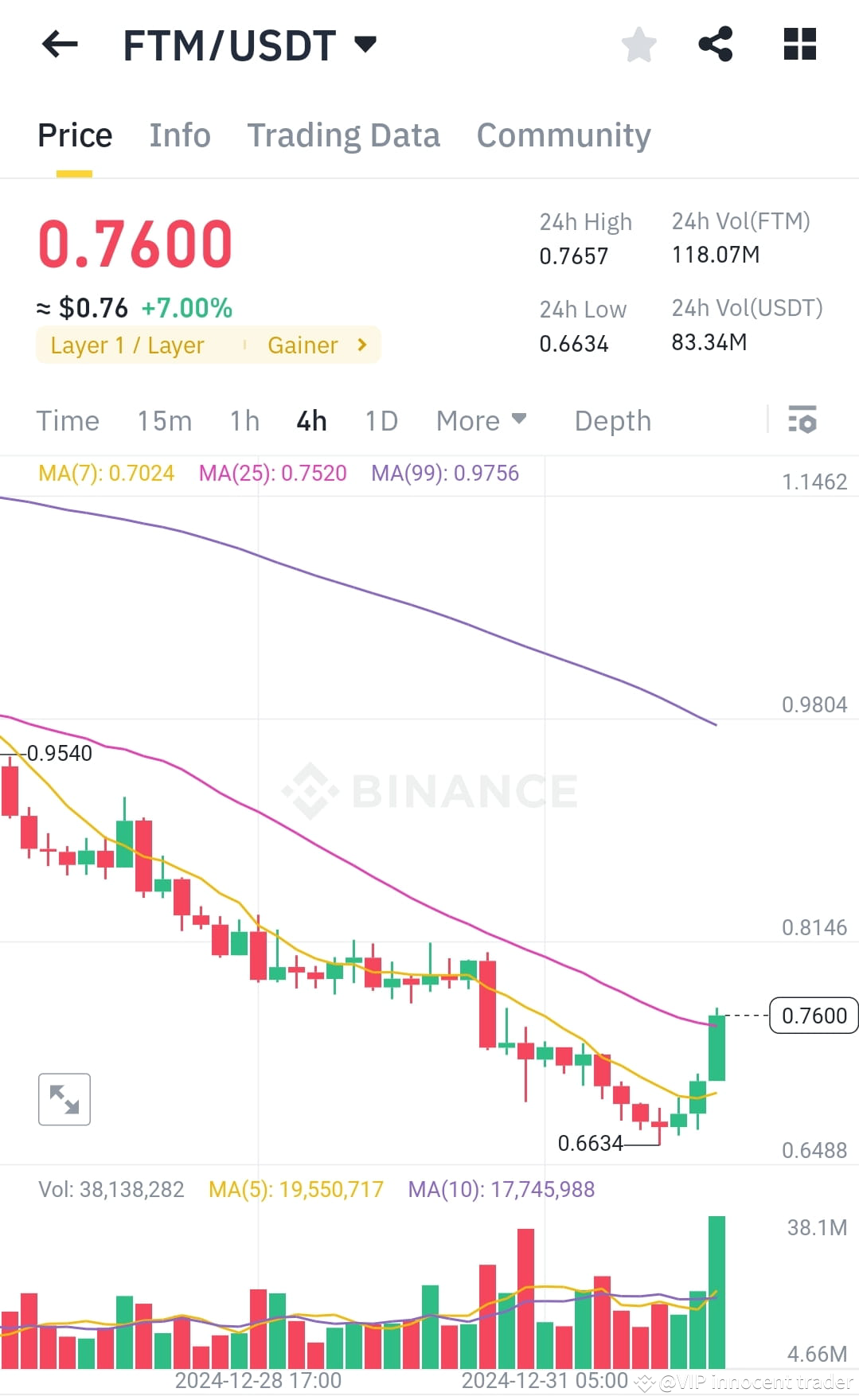The image size is (859, 1400).
Task: Open the Community tab
Action: tap(563, 135)
